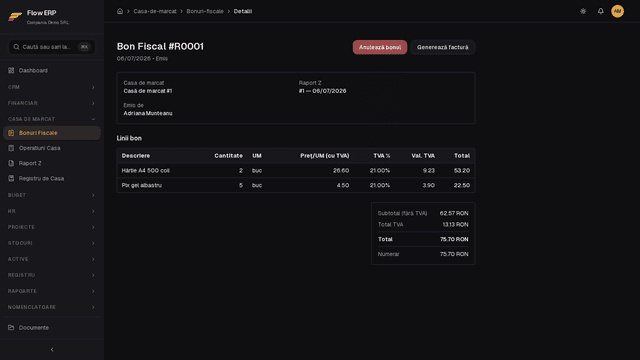Viewport: 640px width, 360px height.
Task: Expand the Financiar section
Action: point(52,103)
